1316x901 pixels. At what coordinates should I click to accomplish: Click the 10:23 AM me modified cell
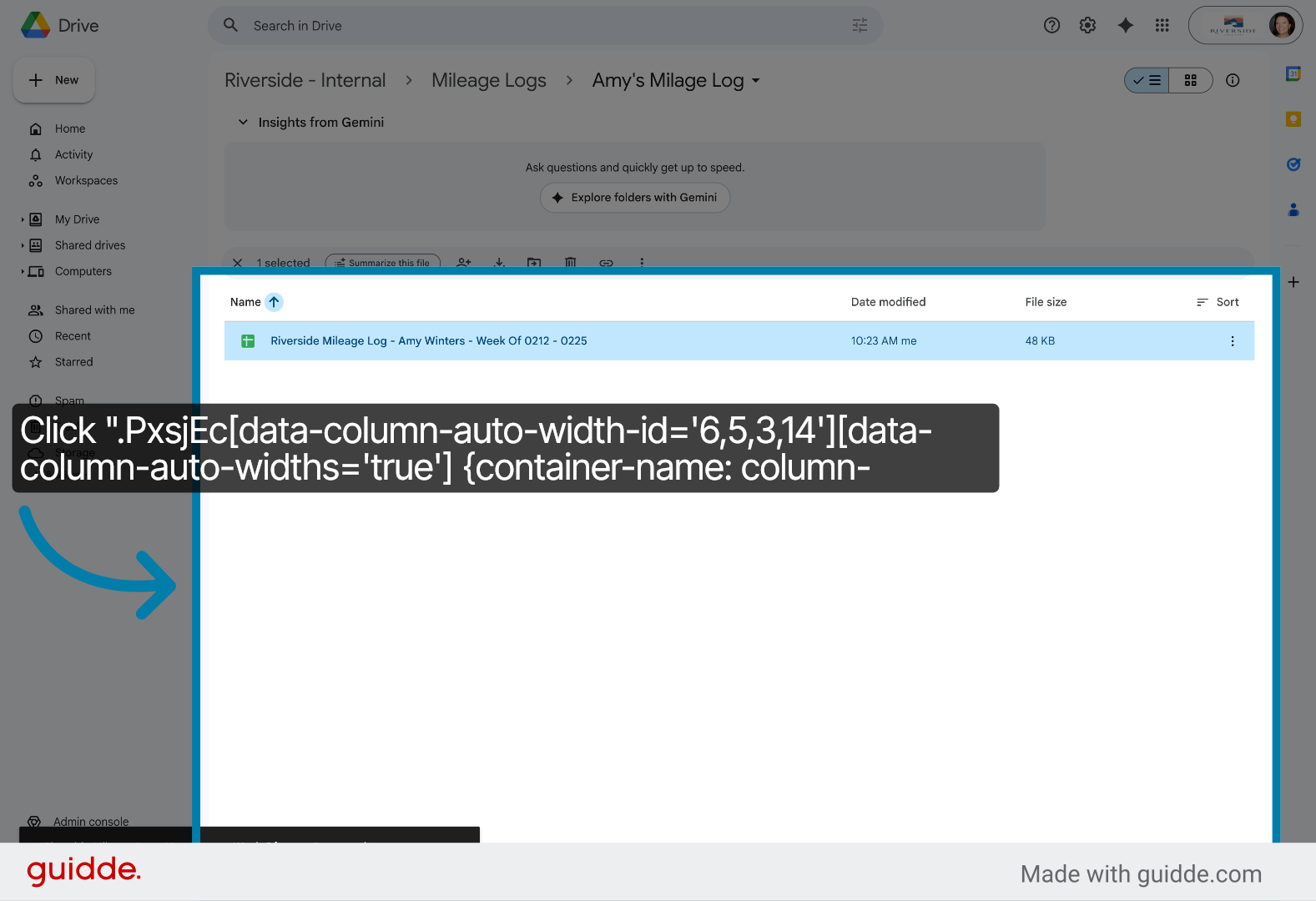point(884,340)
